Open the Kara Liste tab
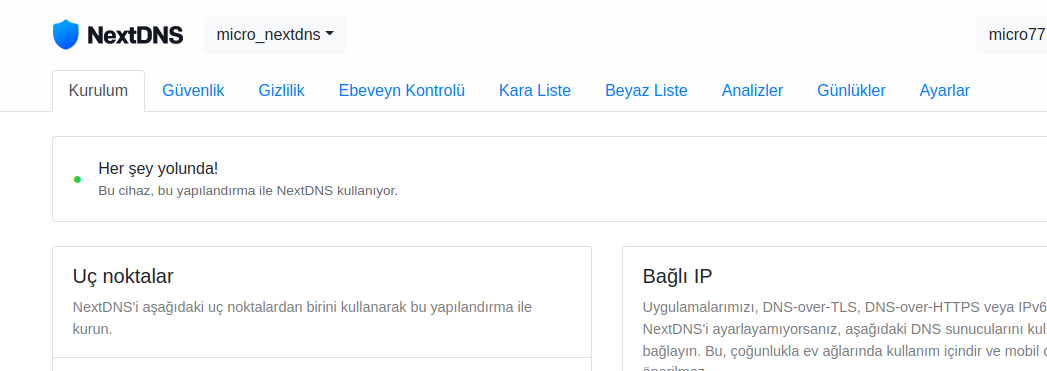Screen dimensions: 1047x371 [535, 91]
